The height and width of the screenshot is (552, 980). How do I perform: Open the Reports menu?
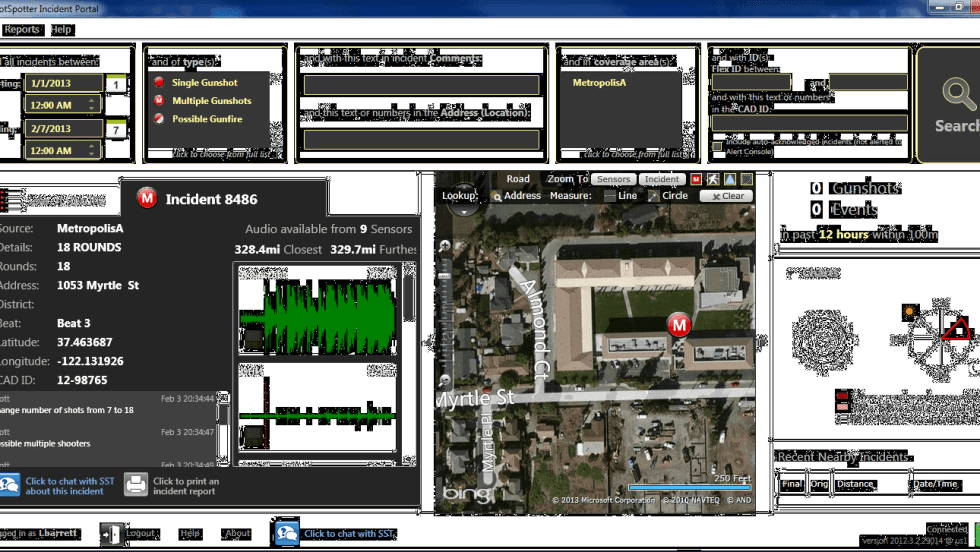click(21, 30)
